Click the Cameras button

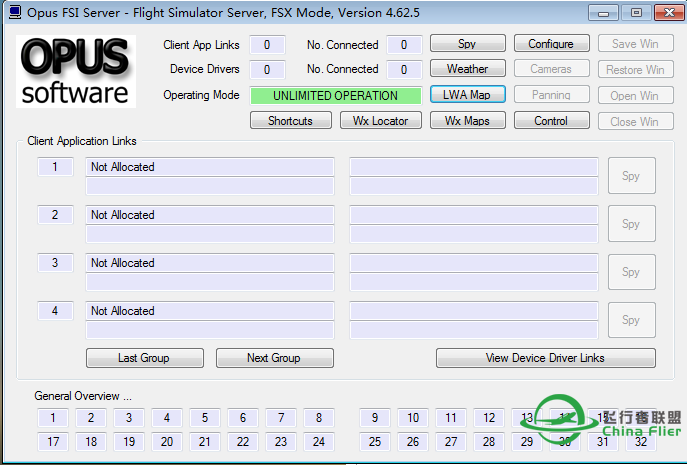[552, 69]
